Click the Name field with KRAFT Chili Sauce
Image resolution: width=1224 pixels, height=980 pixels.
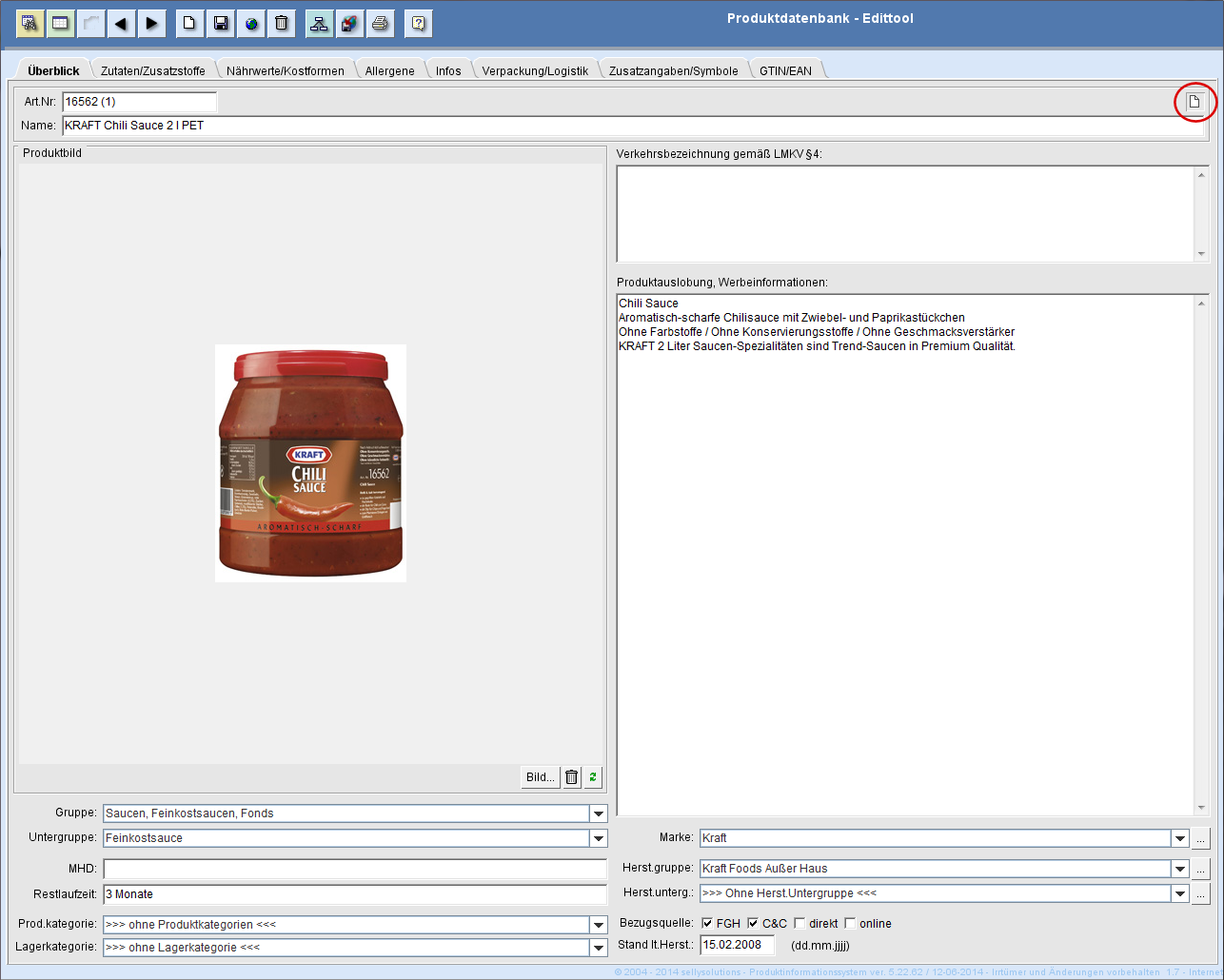pyautogui.click(x=635, y=126)
